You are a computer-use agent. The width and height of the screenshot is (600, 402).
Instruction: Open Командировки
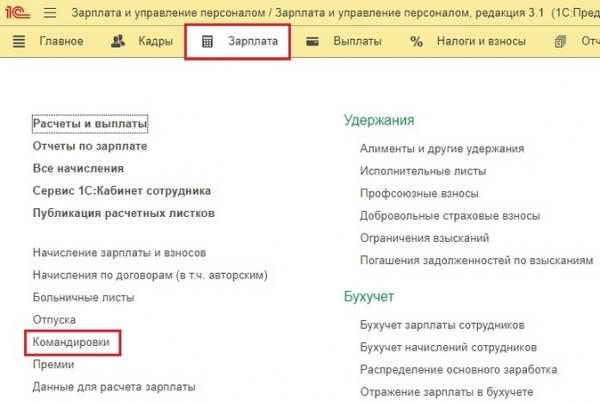[x=71, y=342]
